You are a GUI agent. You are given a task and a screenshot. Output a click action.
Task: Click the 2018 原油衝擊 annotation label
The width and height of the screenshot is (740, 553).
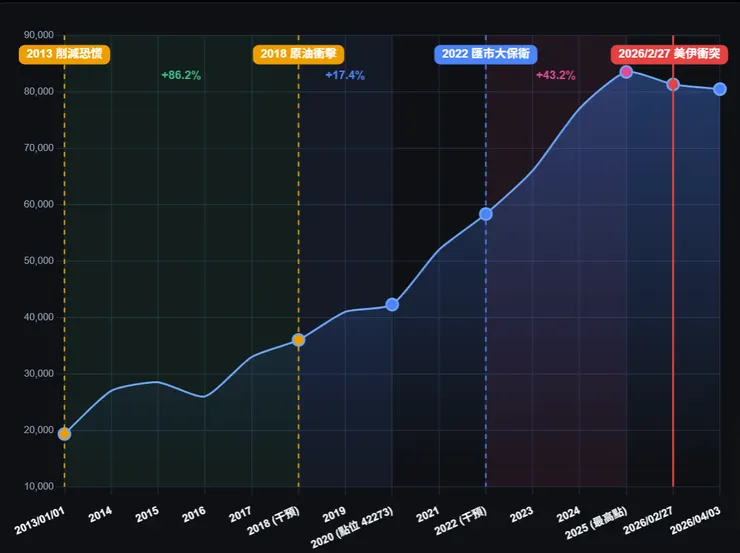[298, 54]
